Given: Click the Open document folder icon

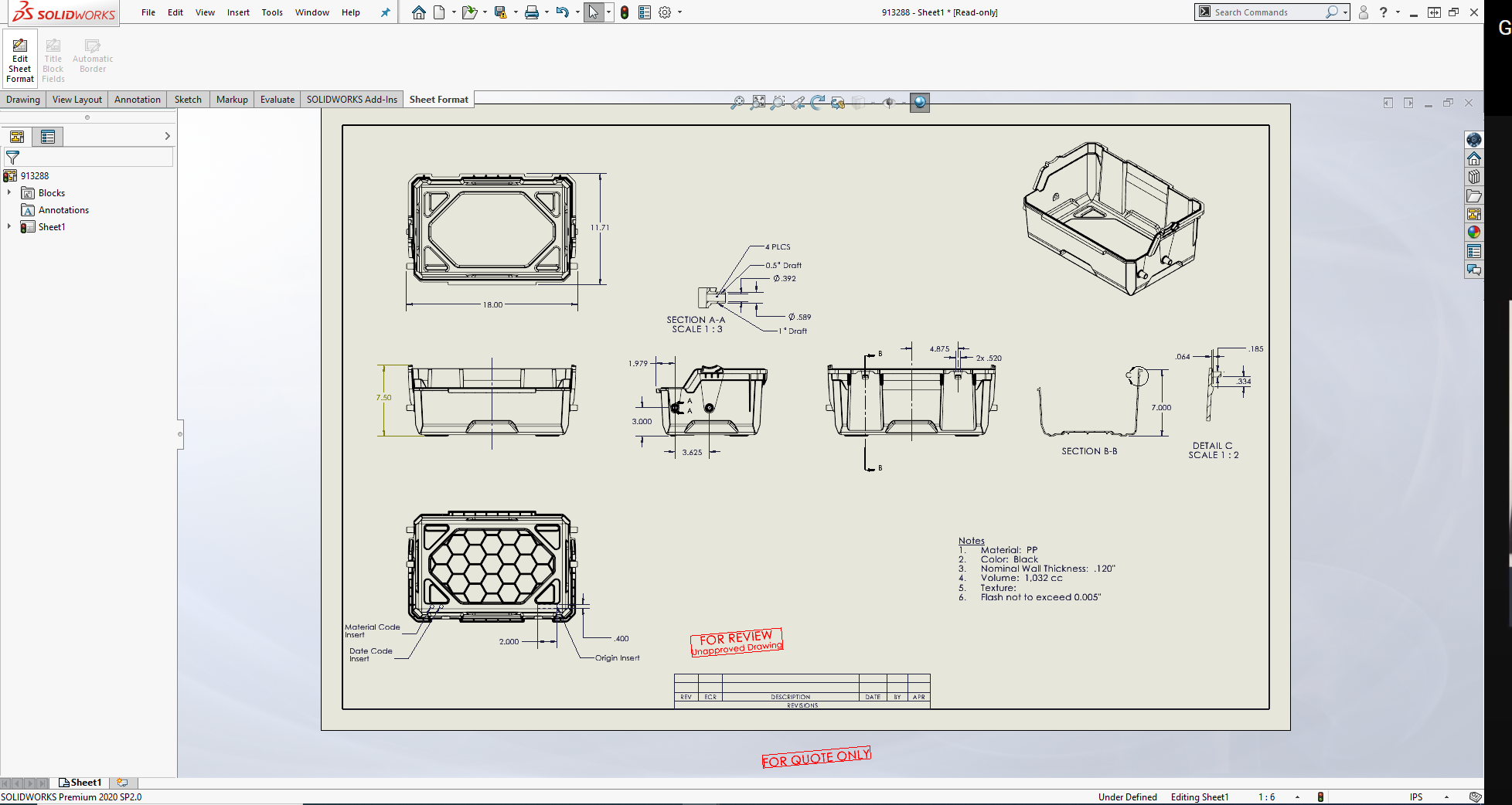Looking at the screenshot, I should 469,12.
